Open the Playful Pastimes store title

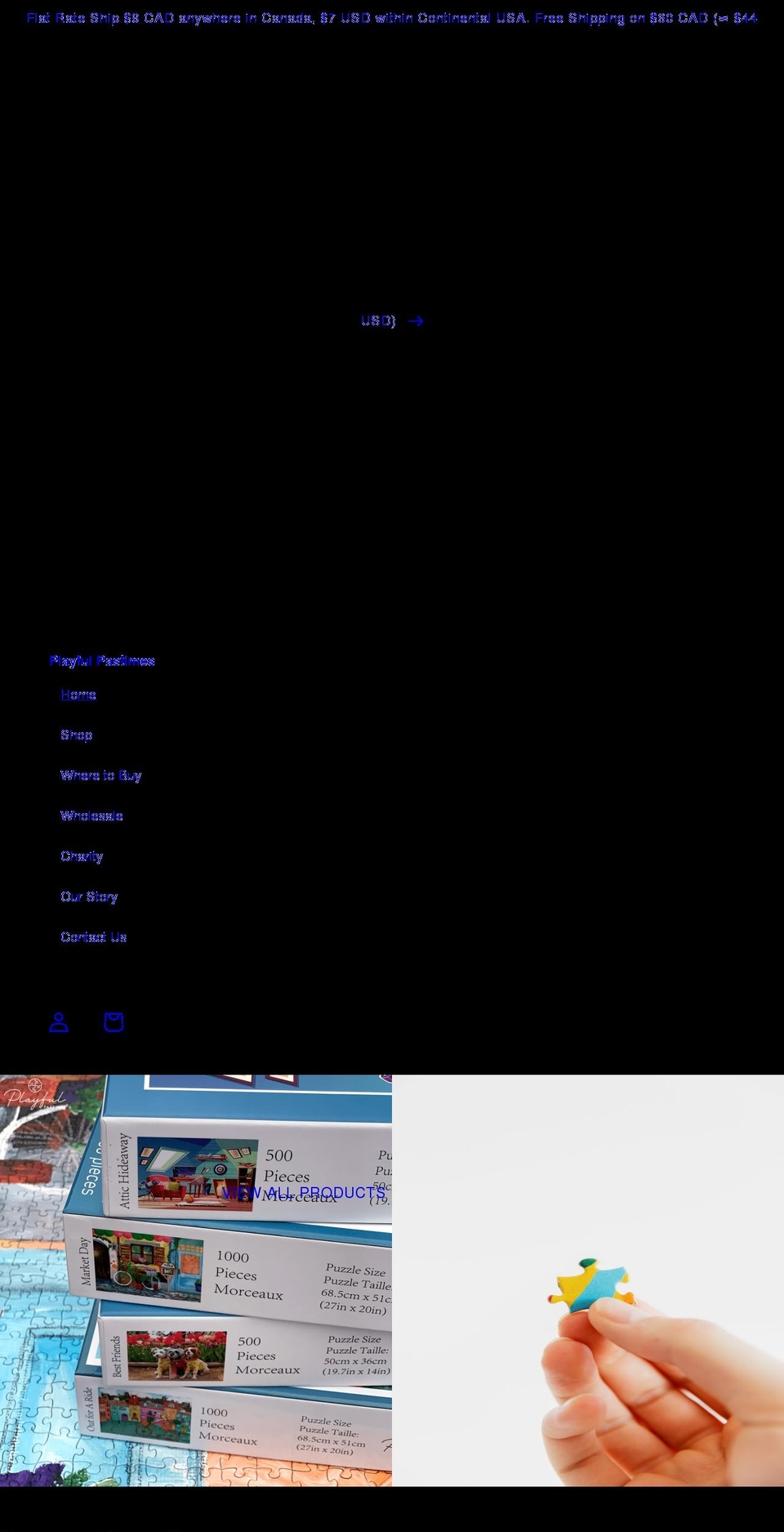(102, 660)
